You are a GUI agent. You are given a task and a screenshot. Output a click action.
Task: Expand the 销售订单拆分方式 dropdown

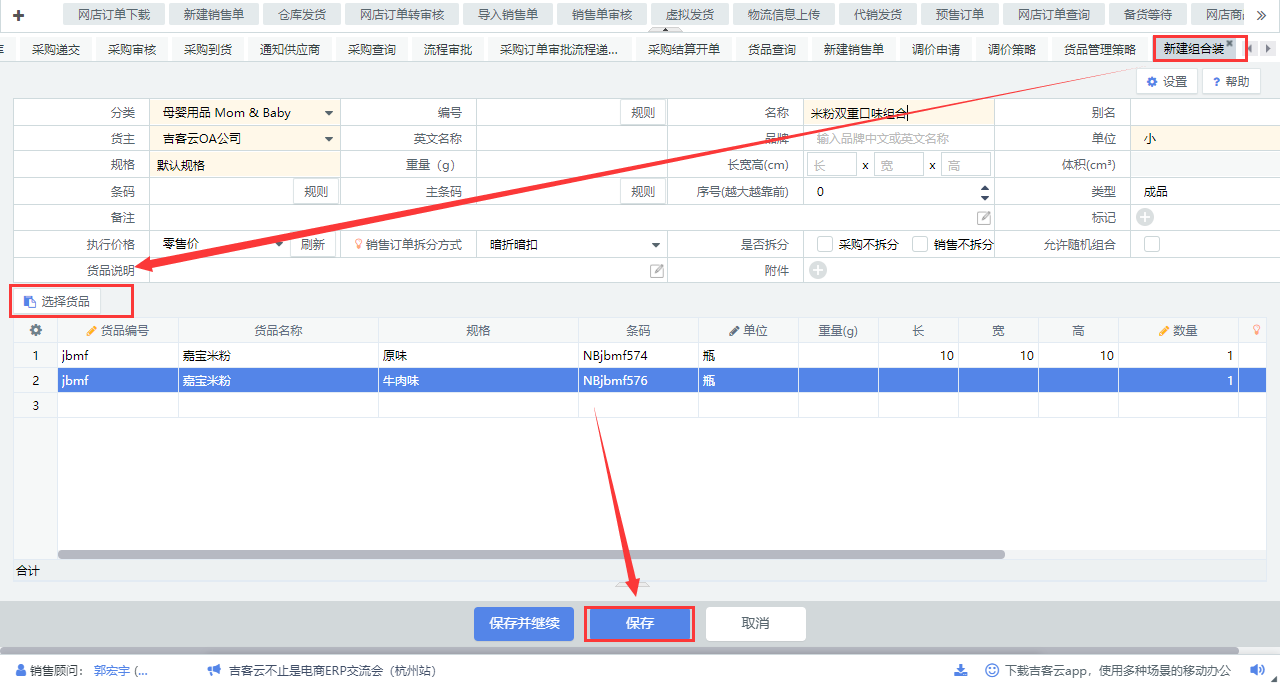(x=656, y=245)
